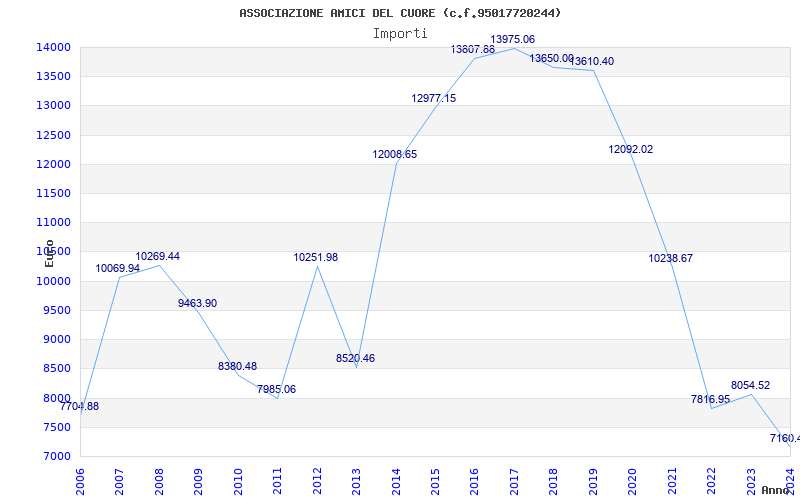Click the x-axis year 2012
The width and height of the screenshot is (800, 500).
[x=317, y=482]
